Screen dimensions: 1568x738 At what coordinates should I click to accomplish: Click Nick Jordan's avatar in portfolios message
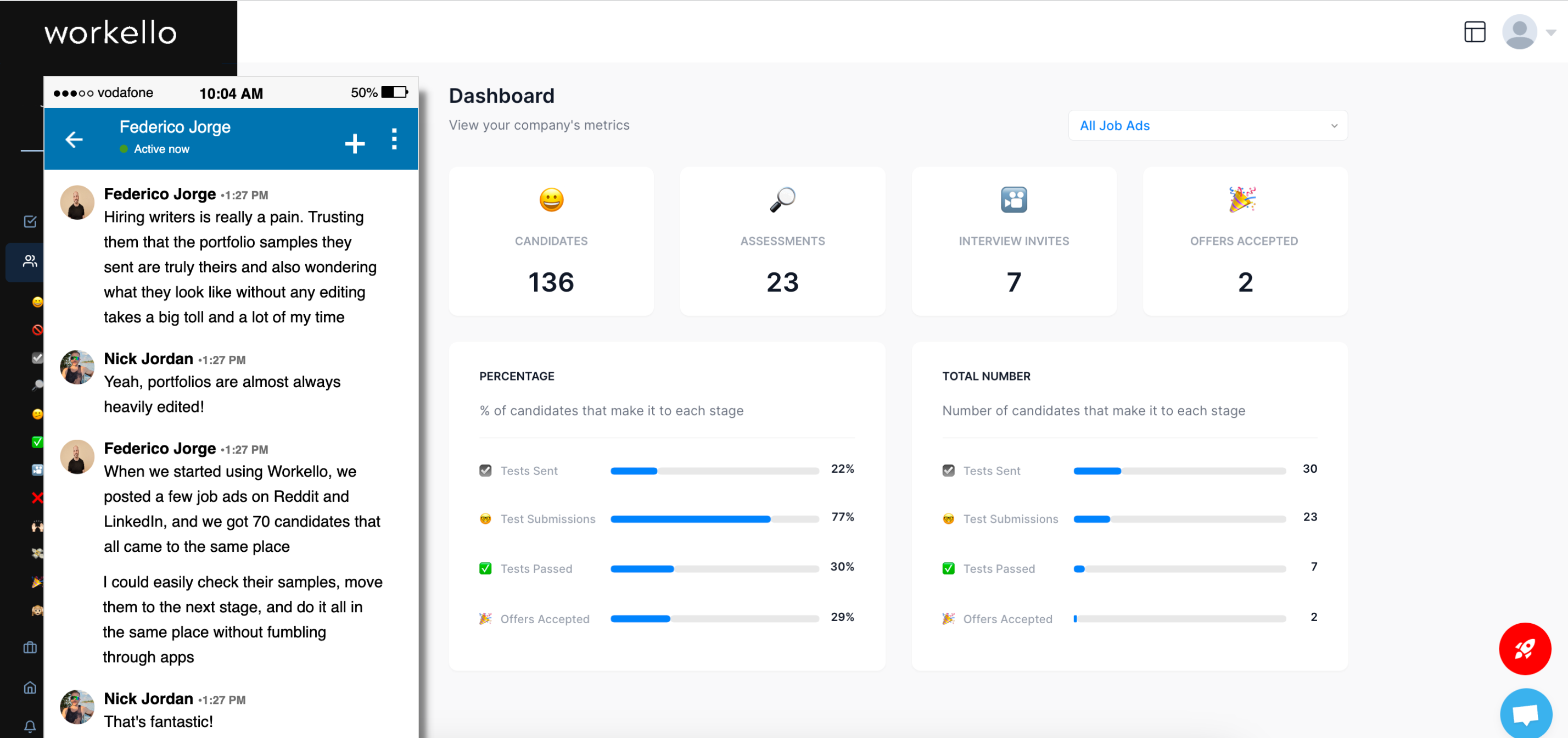point(77,367)
